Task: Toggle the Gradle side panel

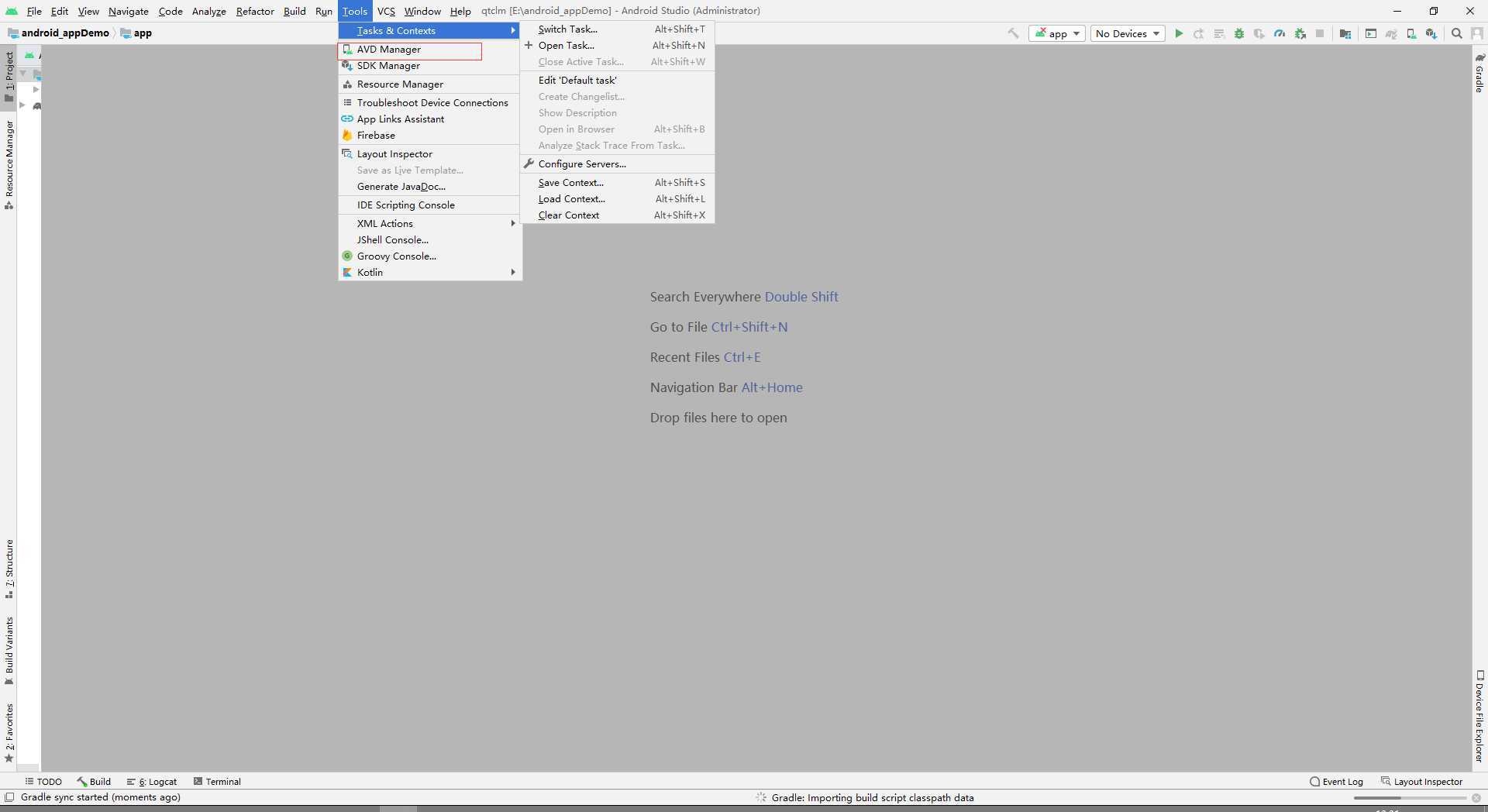Action: (x=1479, y=74)
